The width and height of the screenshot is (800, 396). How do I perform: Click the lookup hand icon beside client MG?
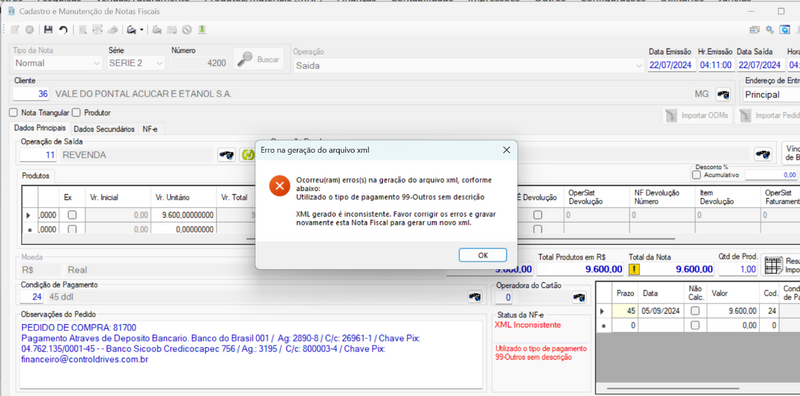(x=723, y=94)
